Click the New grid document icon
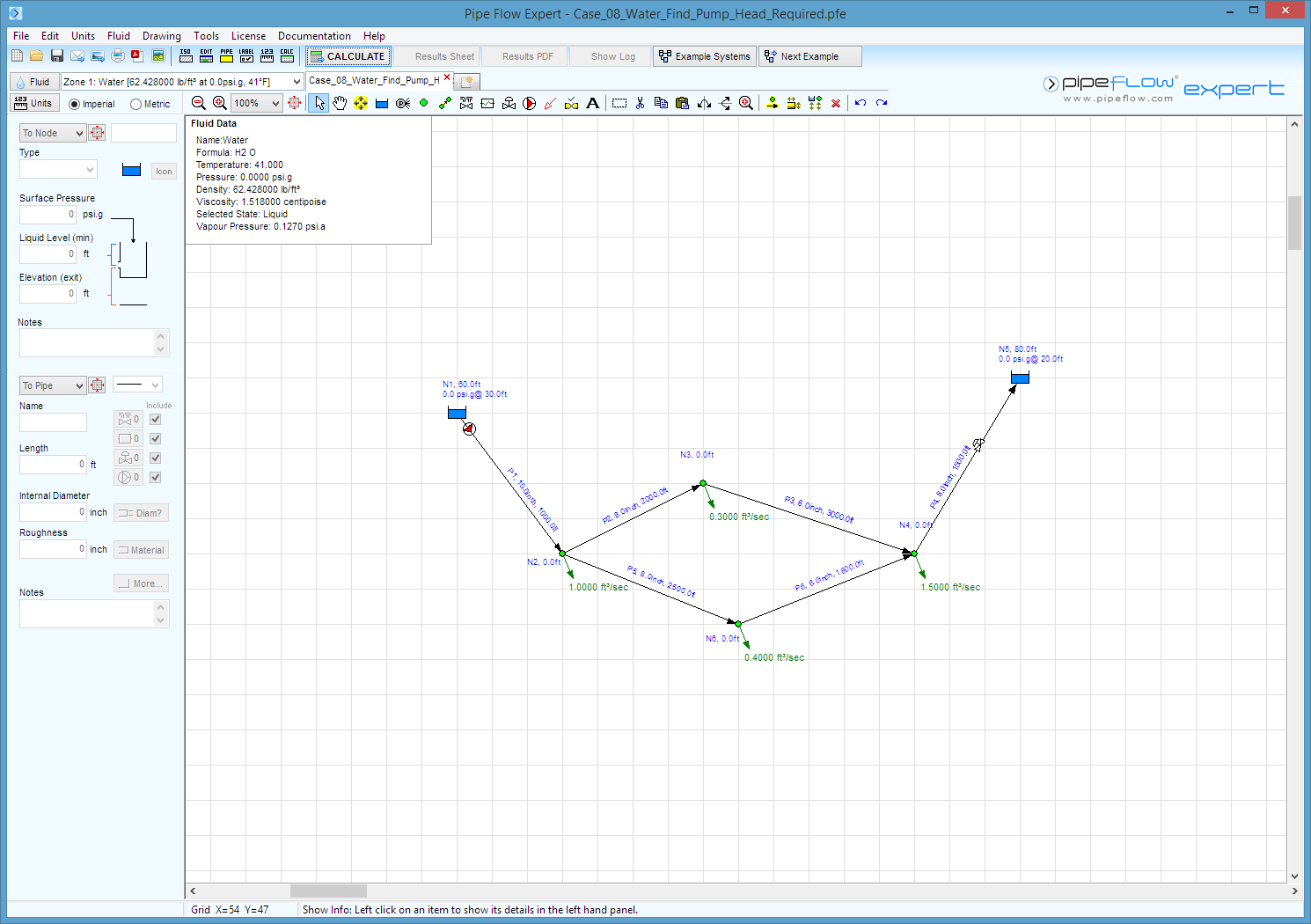The width and height of the screenshot is (1311, 924). click(17, 56)
